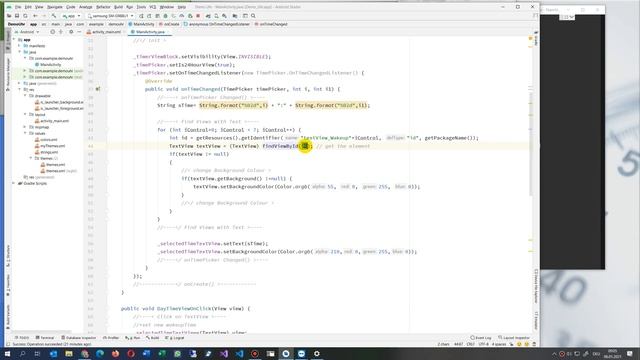Click the VS Code icon in the taskbar
The height and width of the screenshot is (360, 640).
239,353
